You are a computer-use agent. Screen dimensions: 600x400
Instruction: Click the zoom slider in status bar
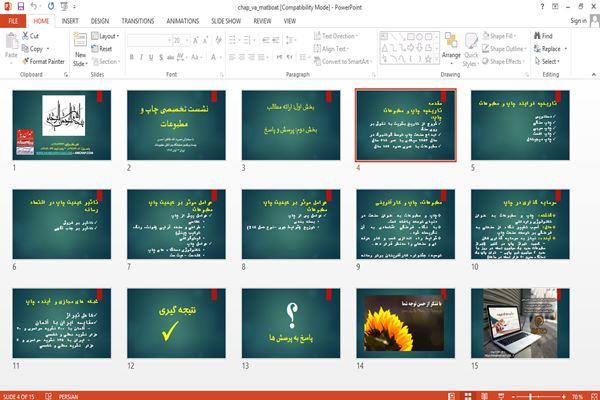pos(538,396)
